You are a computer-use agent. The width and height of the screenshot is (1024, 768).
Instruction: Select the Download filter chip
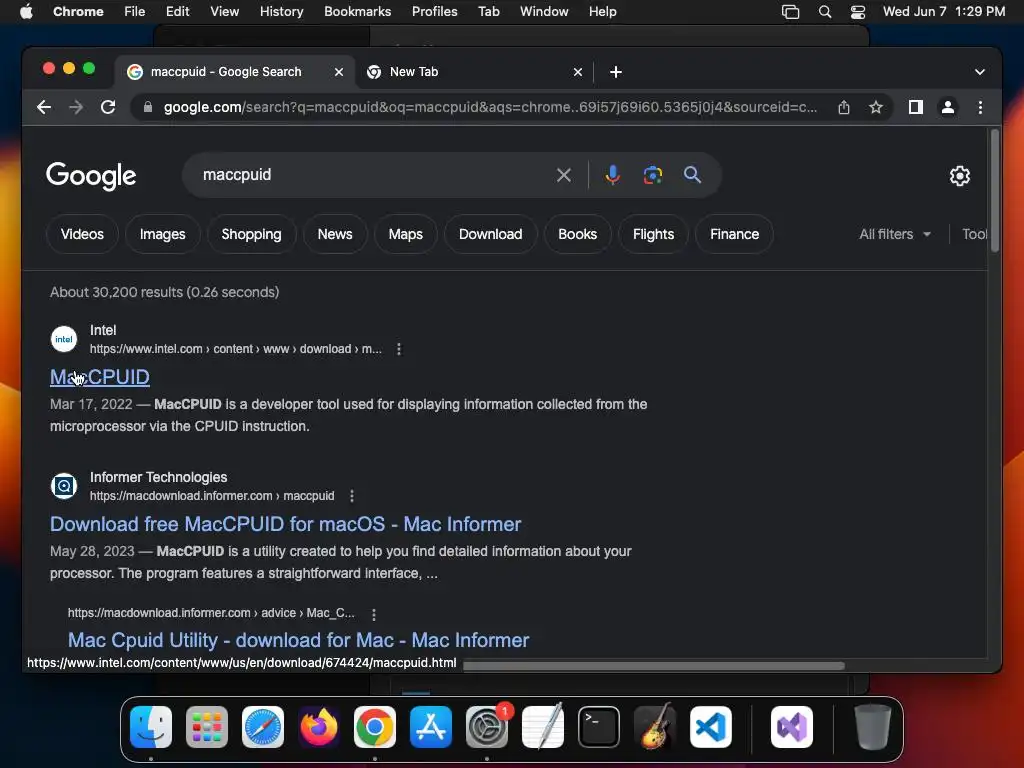[x=490, y=234]
